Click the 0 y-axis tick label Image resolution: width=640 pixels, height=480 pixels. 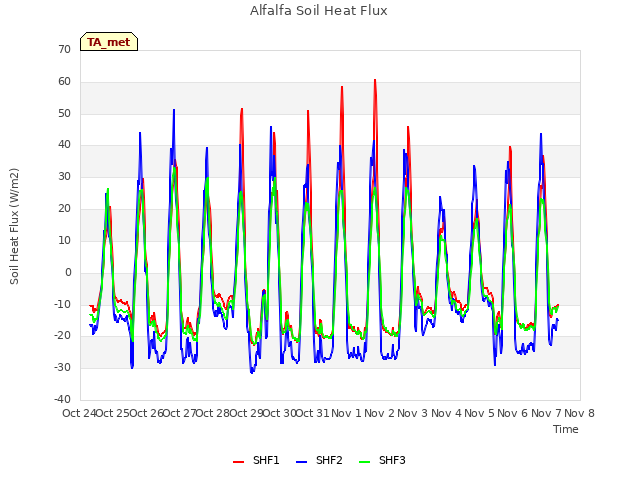(x=68, y=273)
